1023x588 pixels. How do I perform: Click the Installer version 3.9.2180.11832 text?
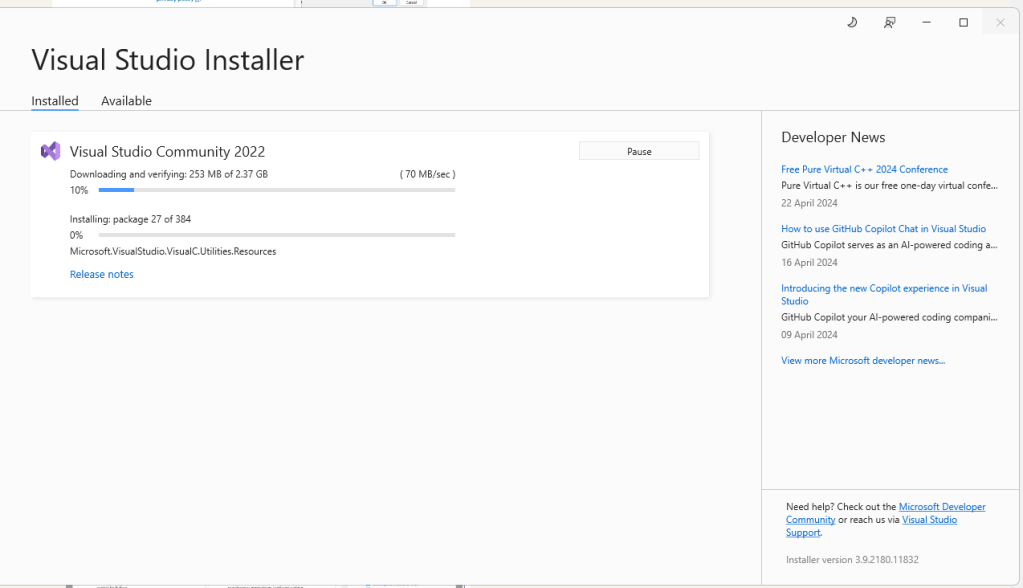[x=852, y=560]
